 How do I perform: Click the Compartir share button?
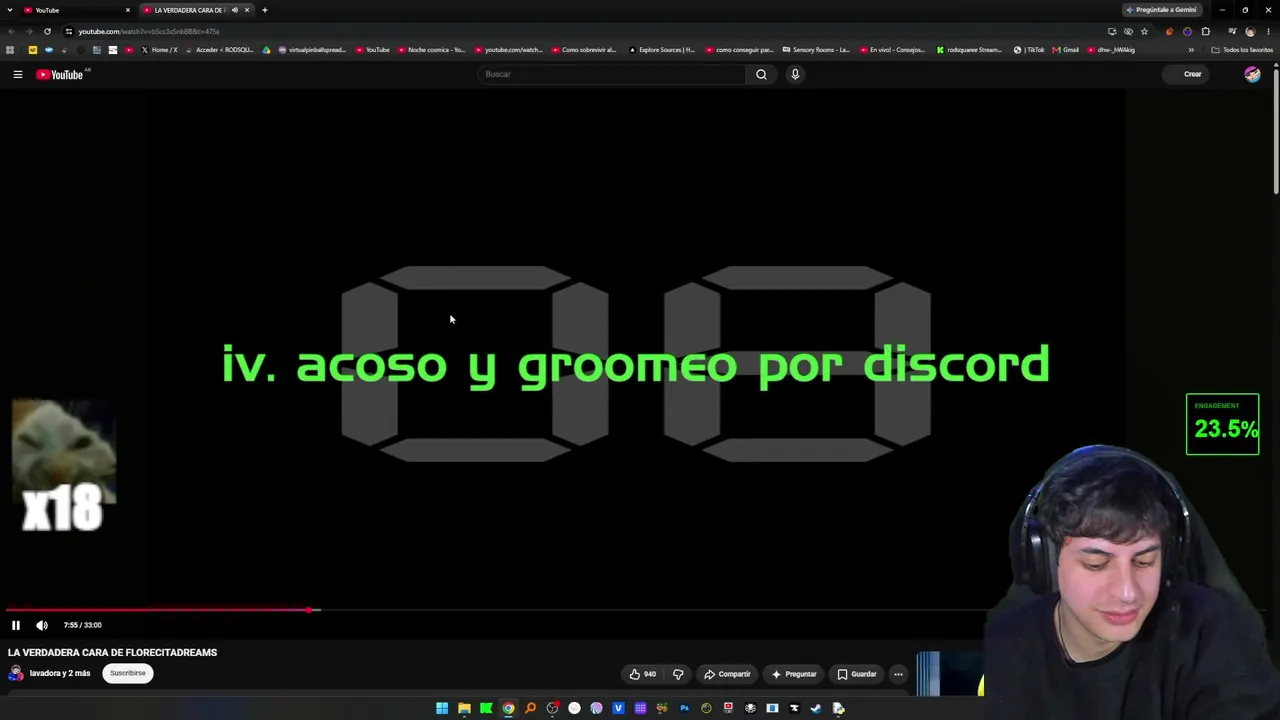pyautogui.click(x=727, y=674)
